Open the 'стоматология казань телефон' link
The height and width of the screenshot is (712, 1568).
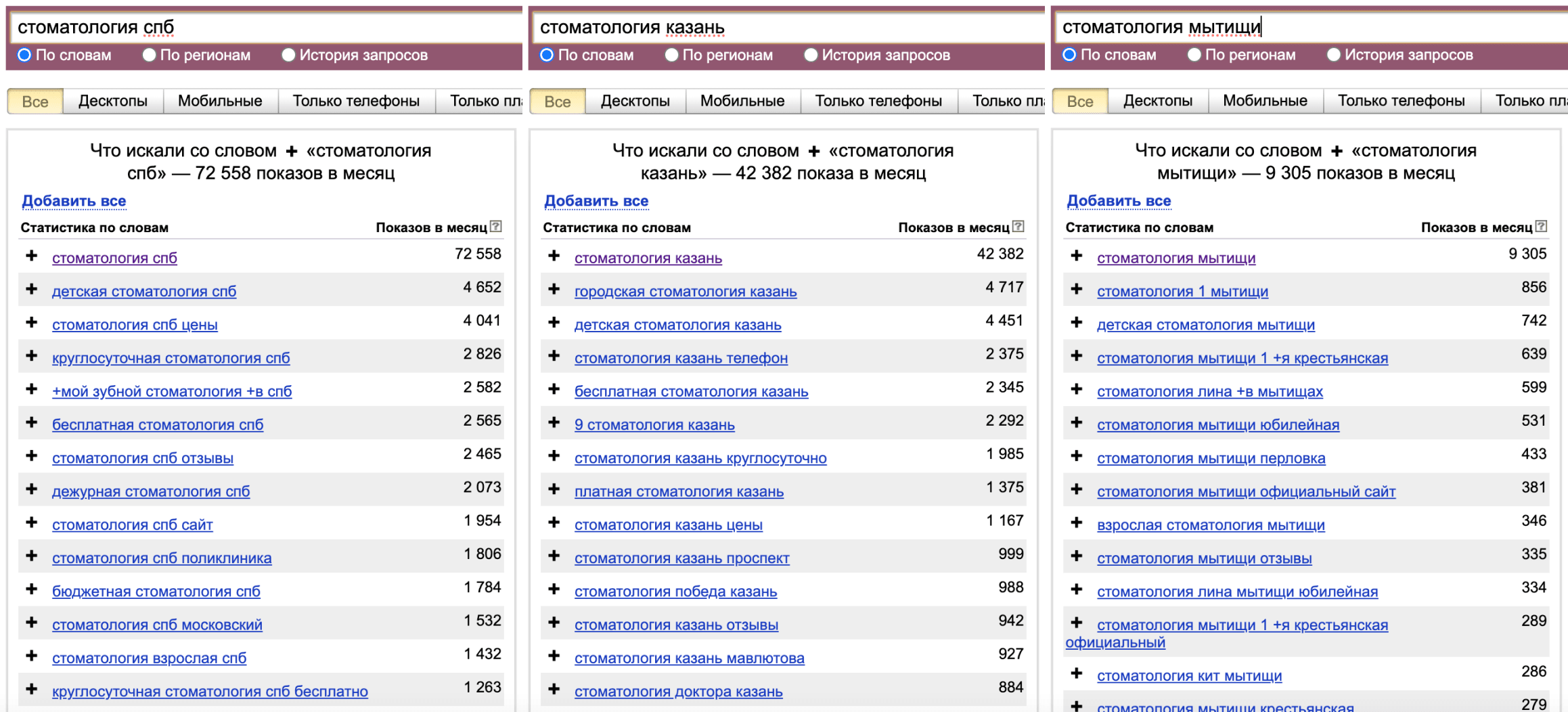point(681,358)
